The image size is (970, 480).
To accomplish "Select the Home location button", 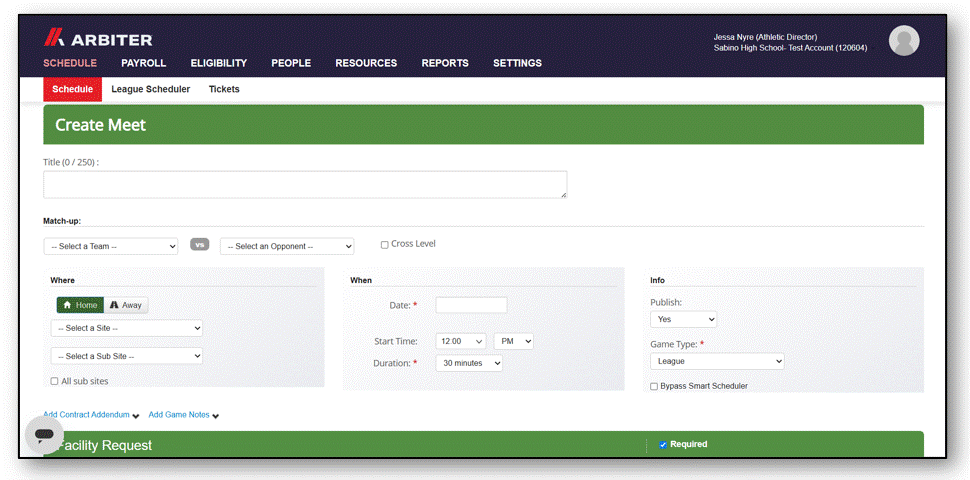I will [80, 305].
